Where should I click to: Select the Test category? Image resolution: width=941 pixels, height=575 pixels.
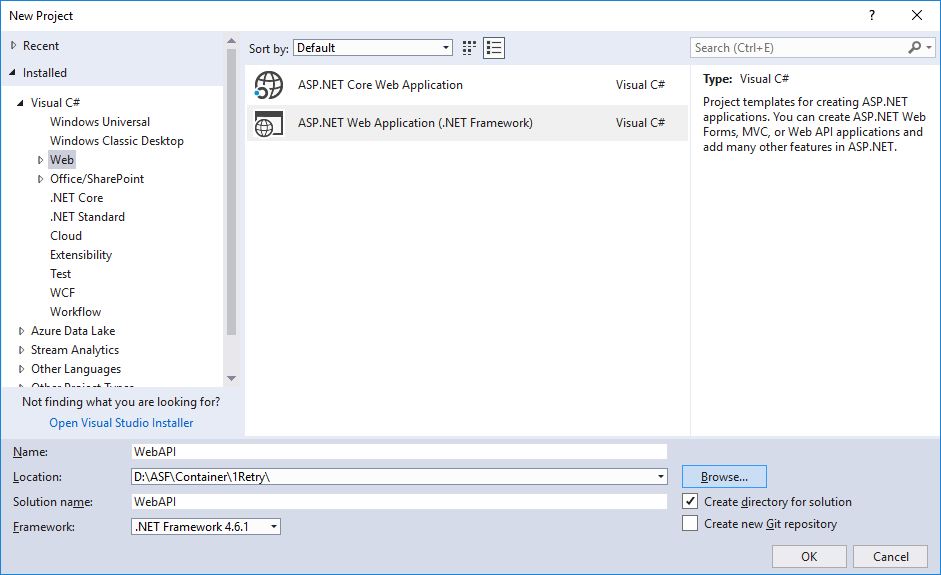pos(61,274)
